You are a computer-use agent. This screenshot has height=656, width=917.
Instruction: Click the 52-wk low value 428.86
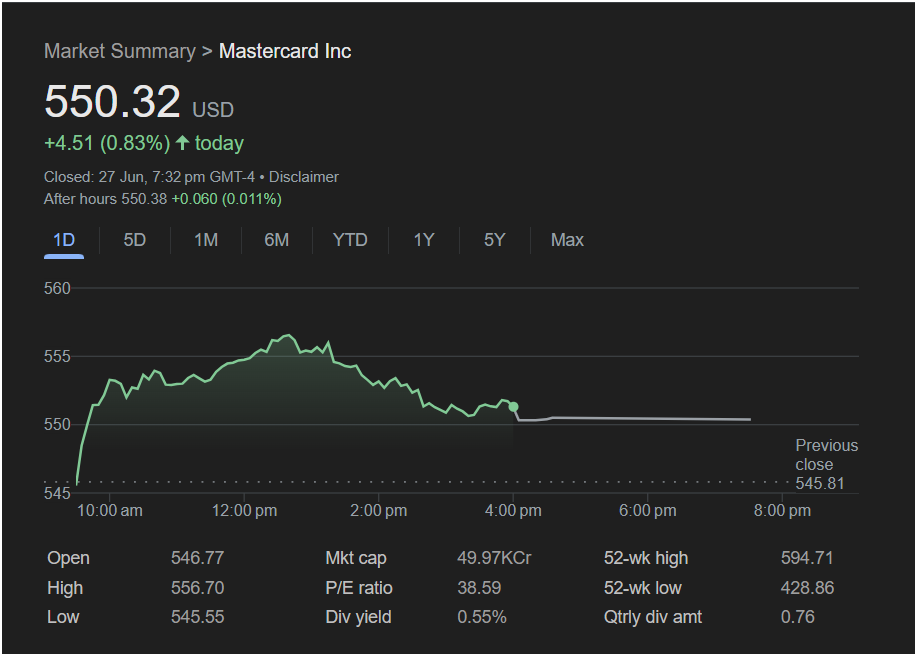807,588
